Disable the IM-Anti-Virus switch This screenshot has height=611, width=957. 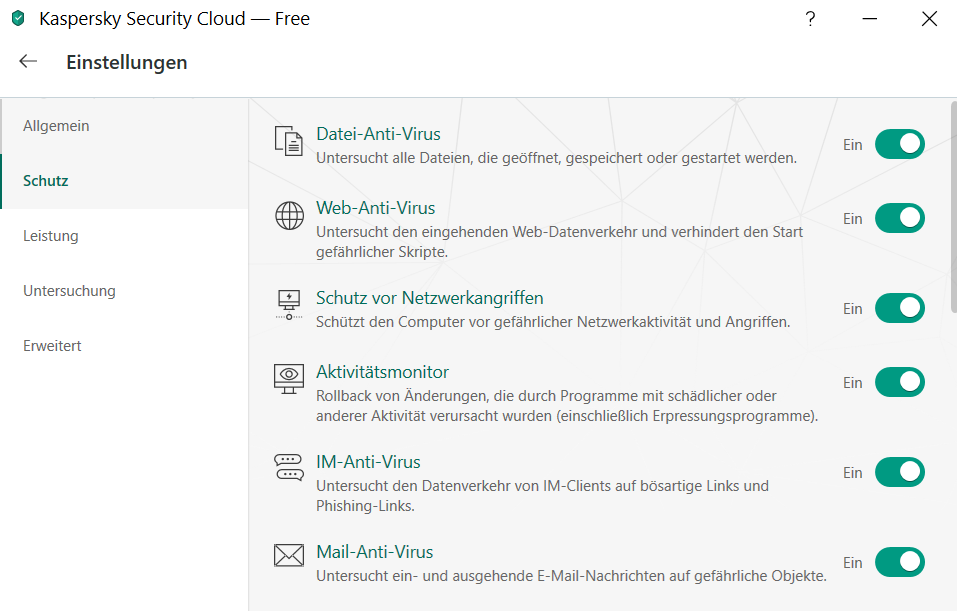click(899, 472)
